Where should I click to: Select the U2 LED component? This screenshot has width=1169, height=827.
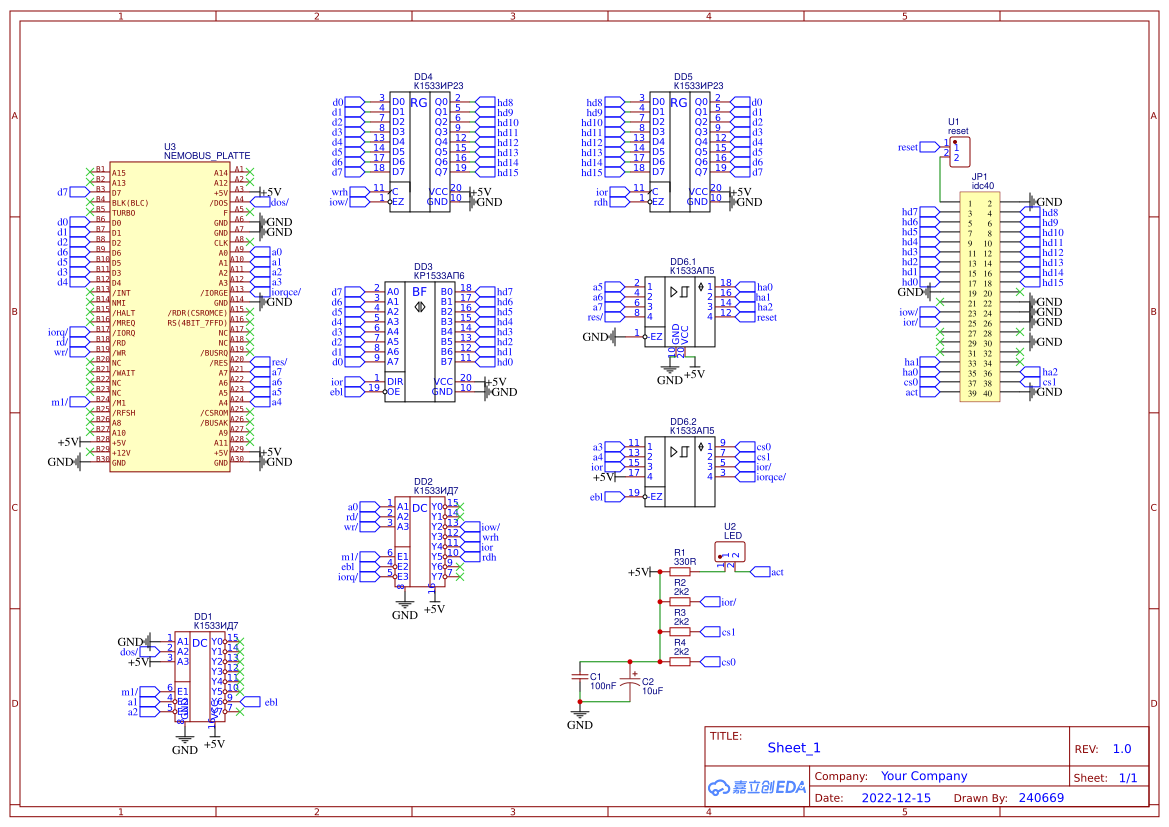tap(731, 552)
